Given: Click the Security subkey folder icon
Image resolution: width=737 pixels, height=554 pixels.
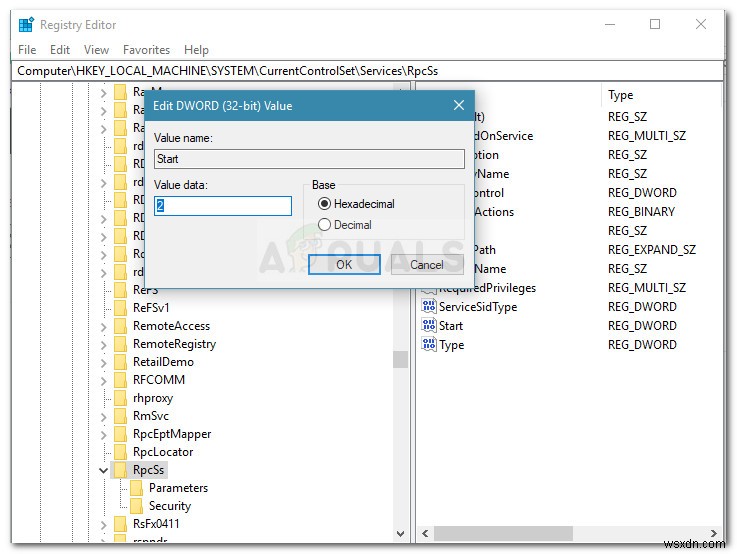Looking at the screenshot, I should click(x=137, y=506).
